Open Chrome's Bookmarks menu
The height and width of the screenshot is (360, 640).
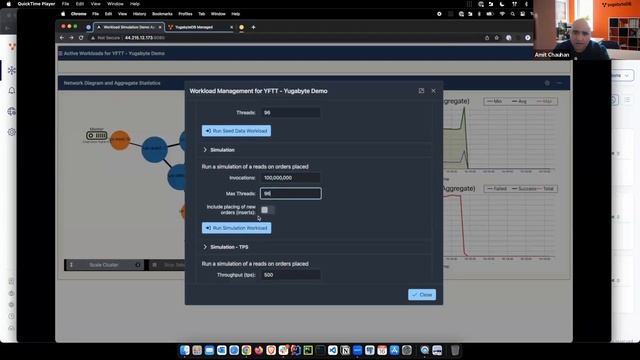(162, 14)
